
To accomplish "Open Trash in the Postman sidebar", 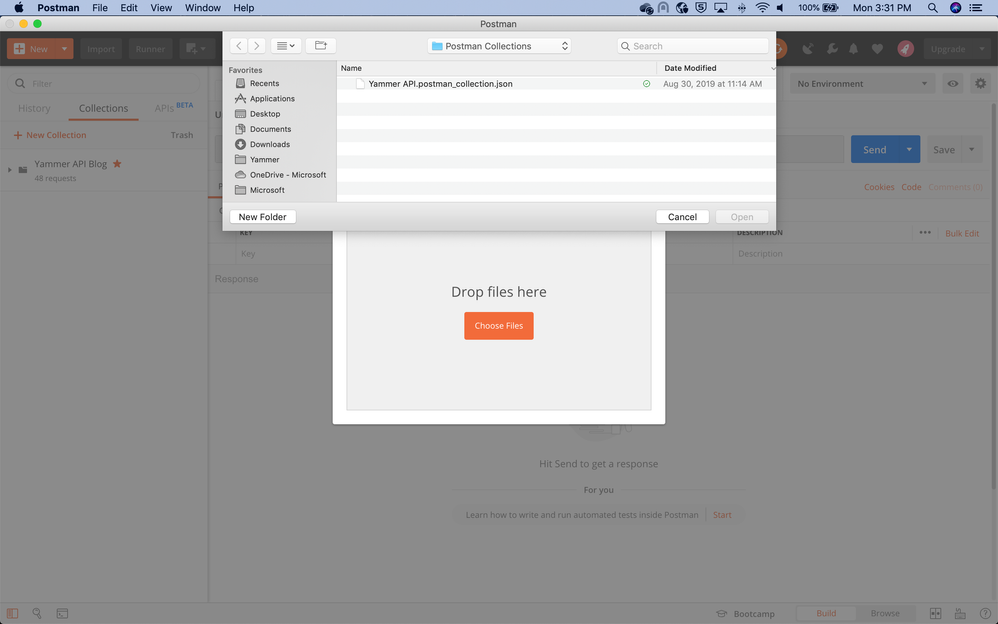I will pos(181,135).
